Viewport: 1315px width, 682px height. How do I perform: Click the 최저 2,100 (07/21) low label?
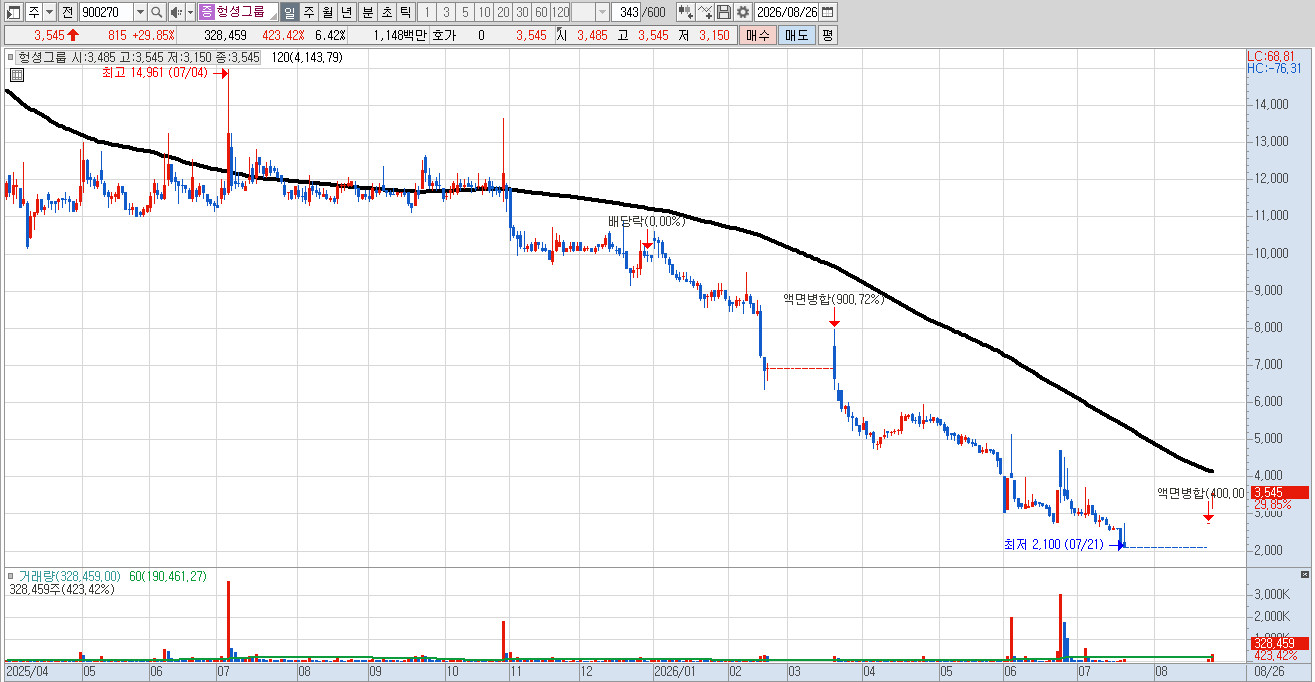point(1056,545)
